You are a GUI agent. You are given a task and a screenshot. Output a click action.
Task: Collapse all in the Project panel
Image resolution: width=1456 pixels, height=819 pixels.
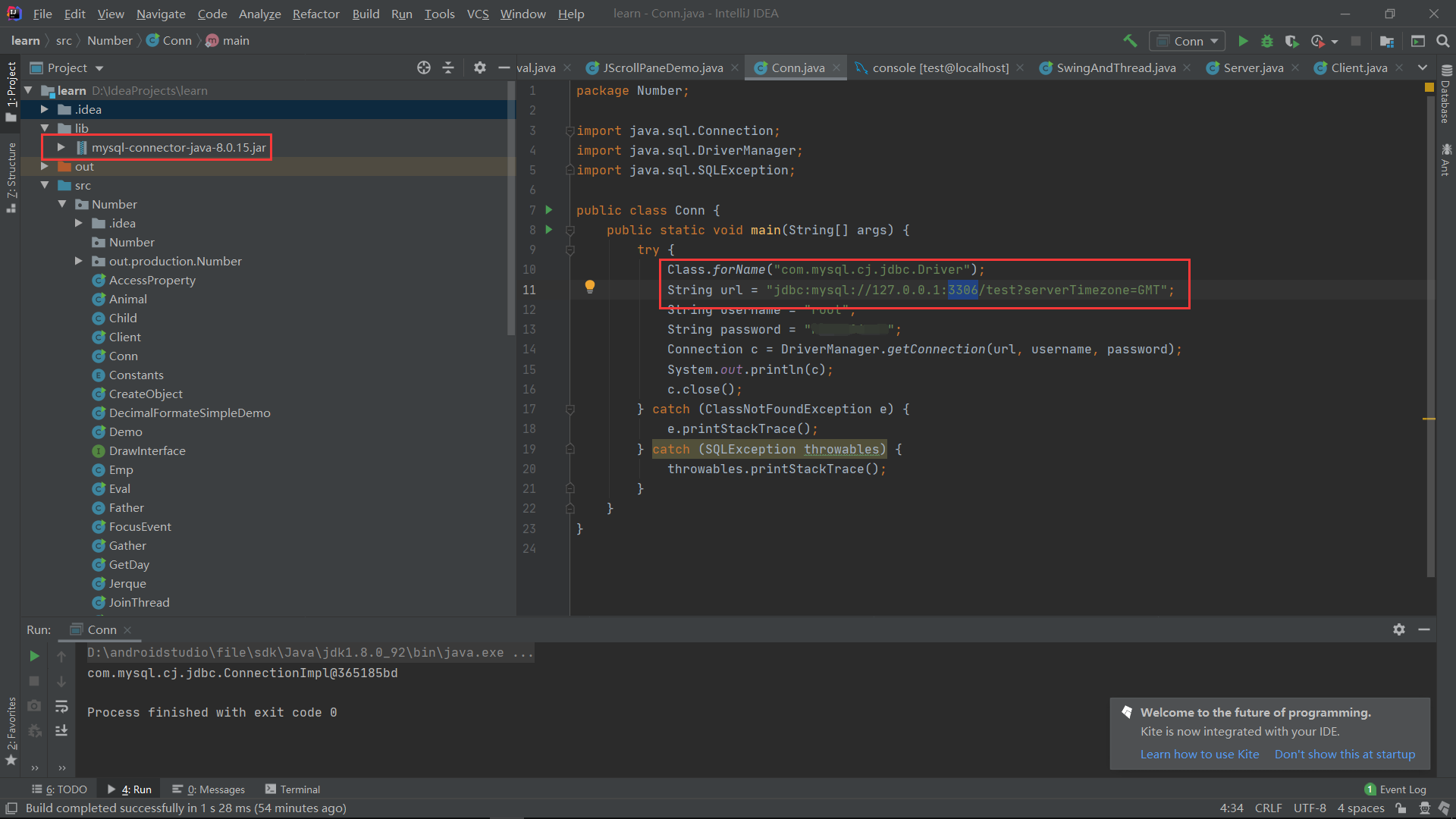[448, 67]
